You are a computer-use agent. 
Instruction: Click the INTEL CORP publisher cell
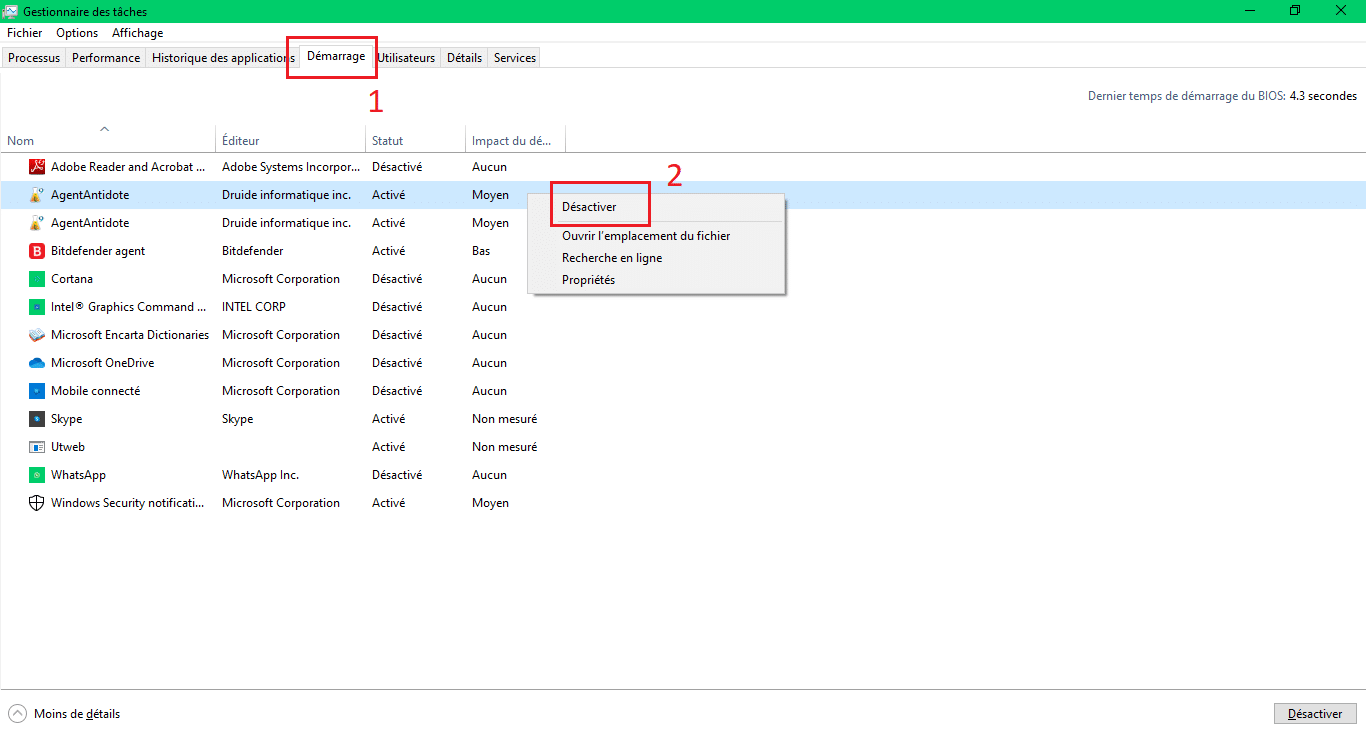click(254, 307)
